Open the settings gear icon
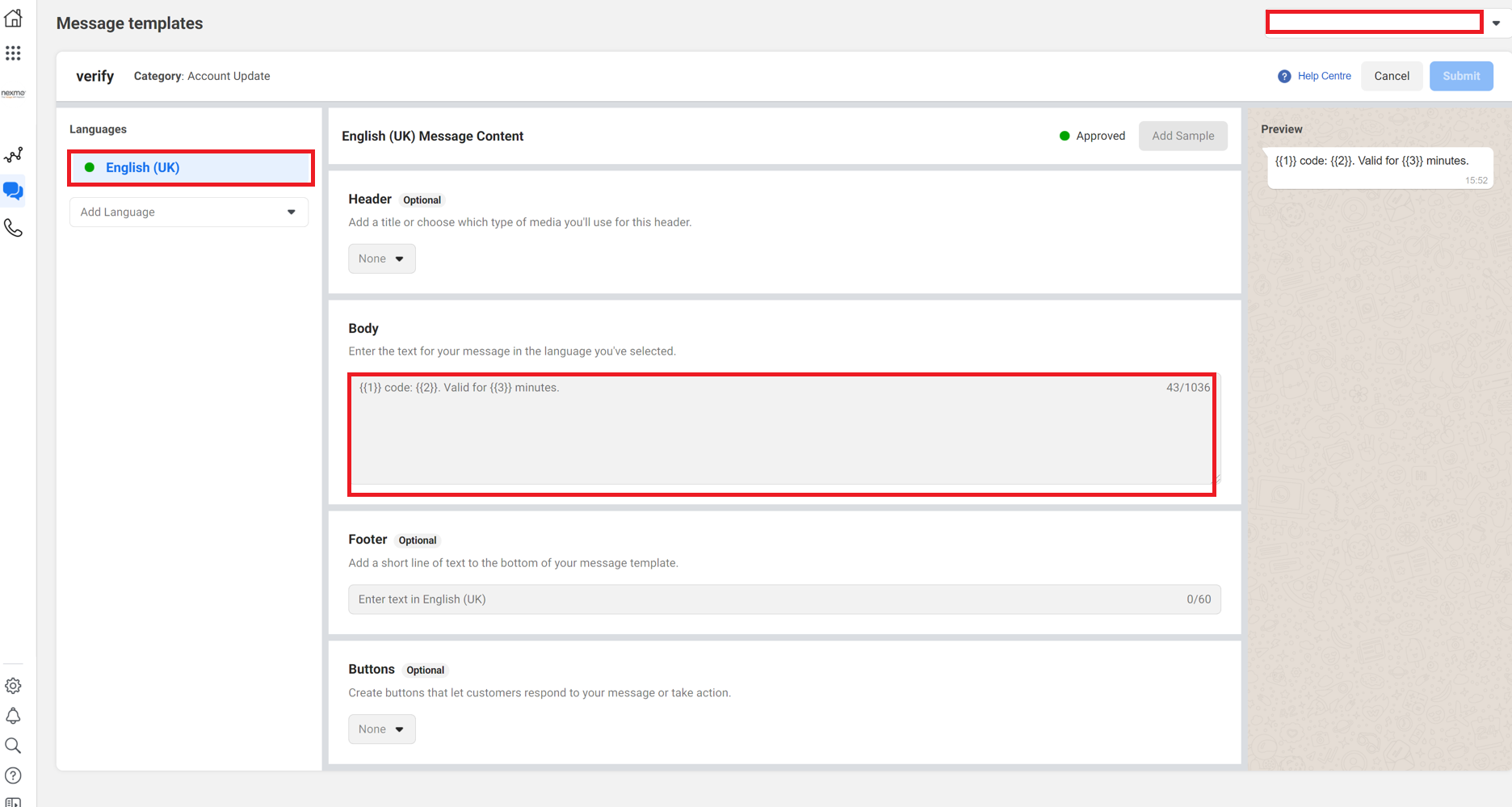1512x807 pixels. (14, 686)
